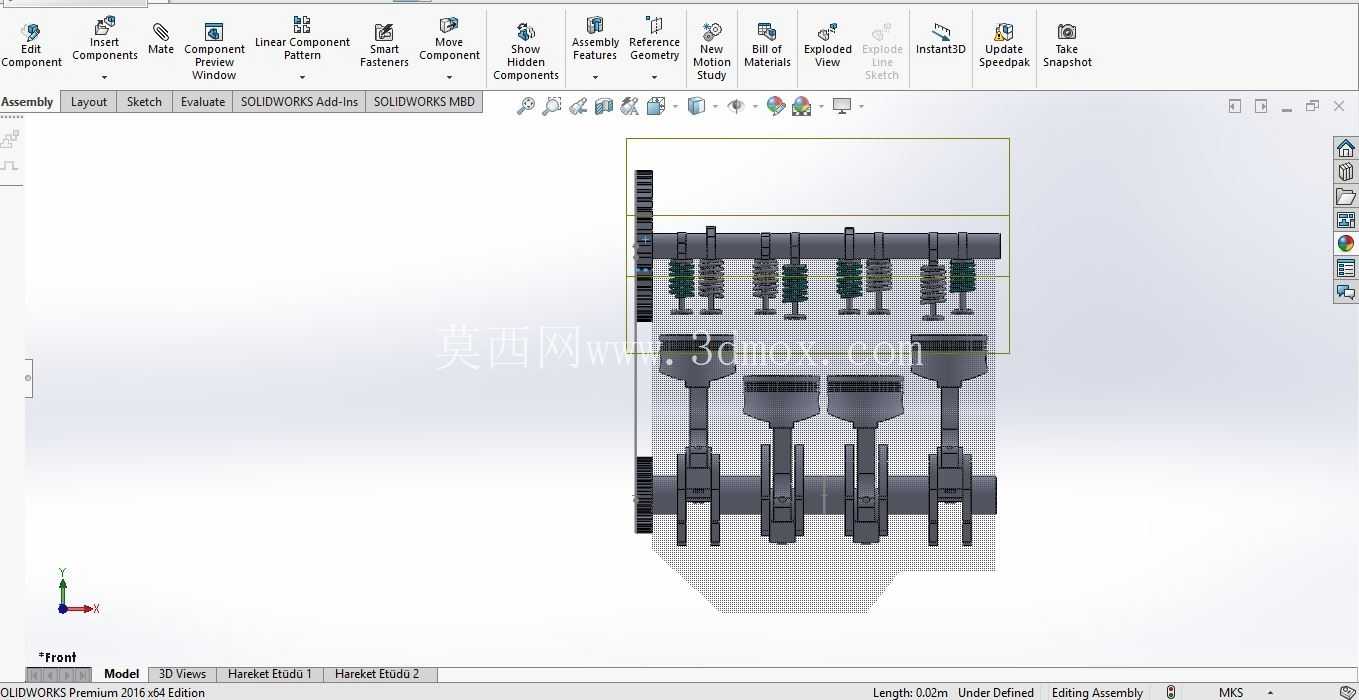This screenshot has height=700, width=1359.
Task: Open the Hide/Show Items dropdown arrow
Action: (754, 106)
